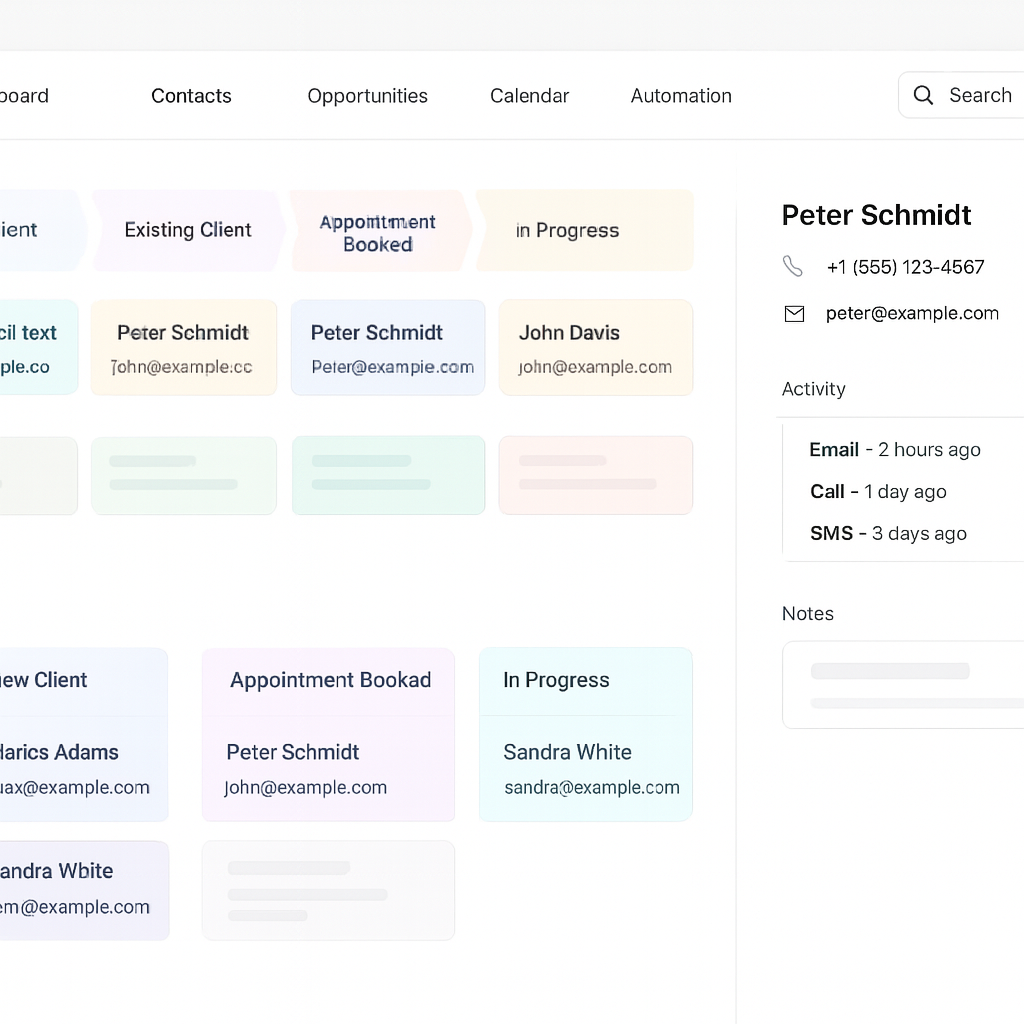
Task: Select the green placeholder card under Peter@example.com card
Action: 388,475
